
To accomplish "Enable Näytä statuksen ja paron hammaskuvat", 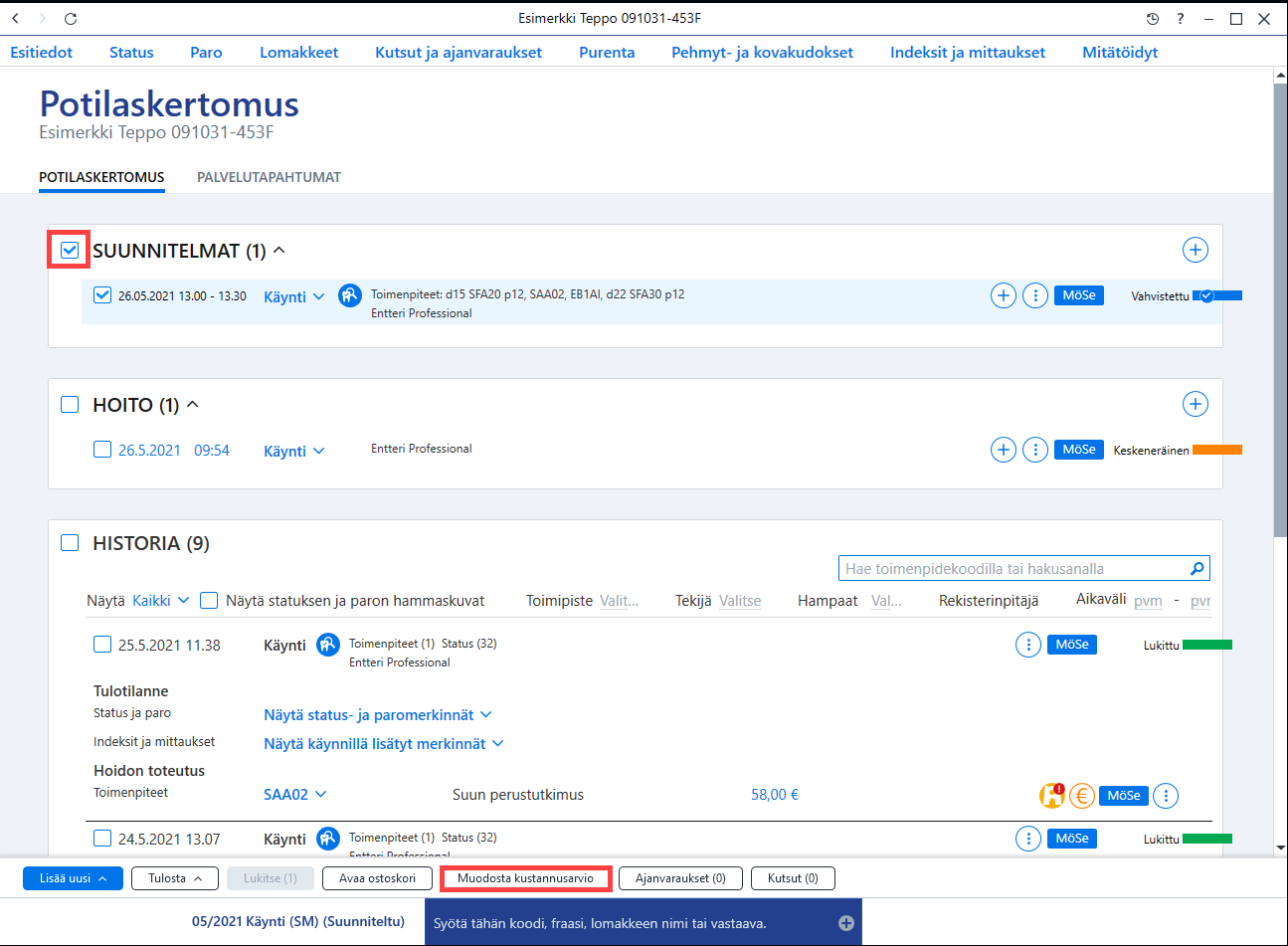I will [x=209, y=601].
